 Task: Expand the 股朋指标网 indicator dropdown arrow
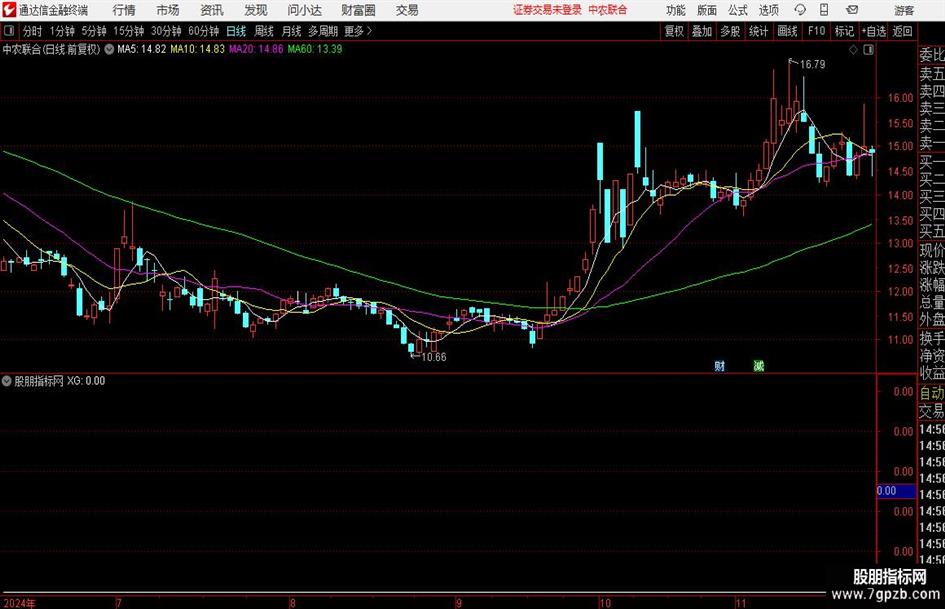coord(7,381)
